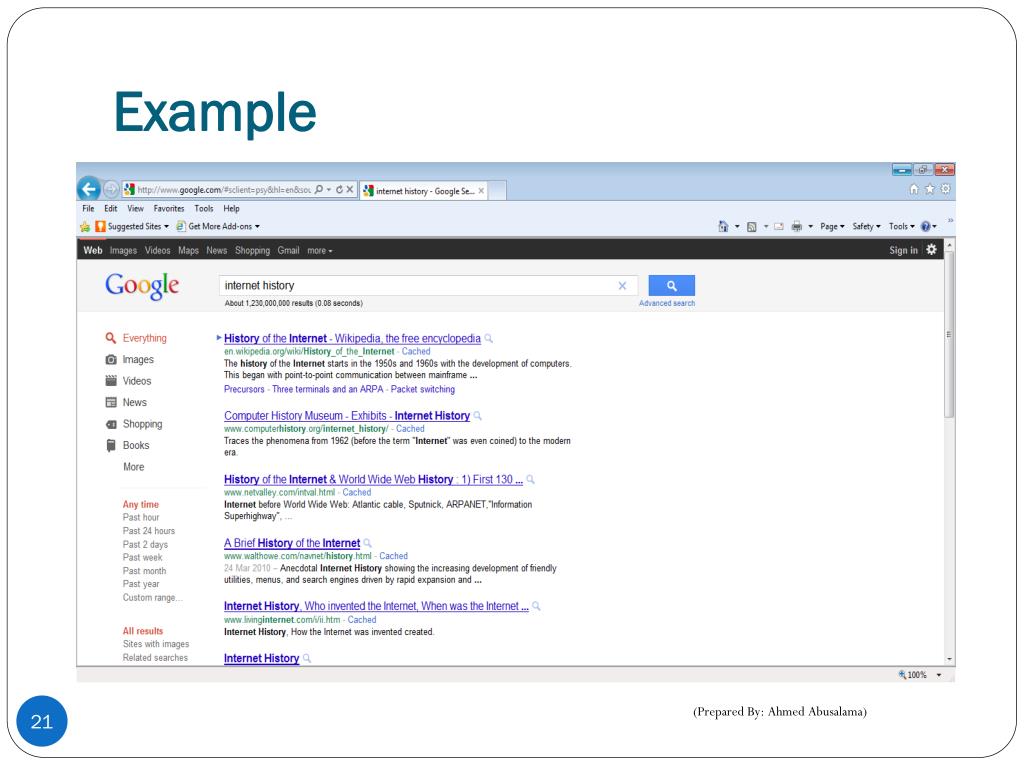
Task: Click the blue Google search magnifier button
Action: pyautogui.click(x=671, y=285)
